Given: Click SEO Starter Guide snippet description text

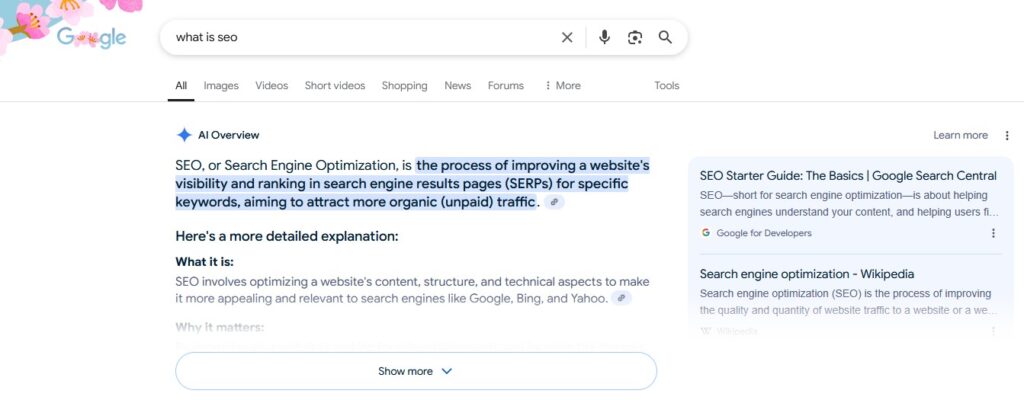Looking at the screenshot, I should pyautogui.click(x=849, y=204).
